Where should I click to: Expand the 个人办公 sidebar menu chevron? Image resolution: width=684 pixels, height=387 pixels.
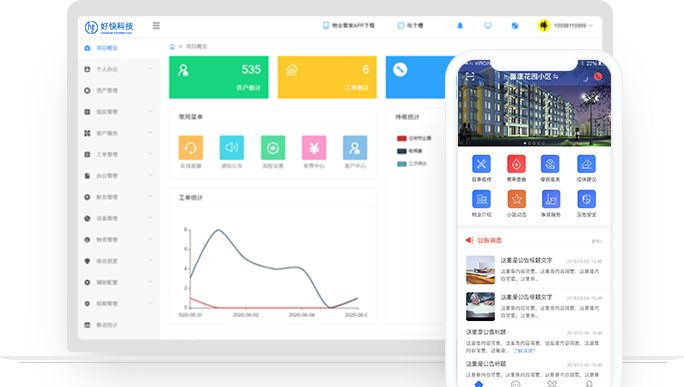click(150, 69)
